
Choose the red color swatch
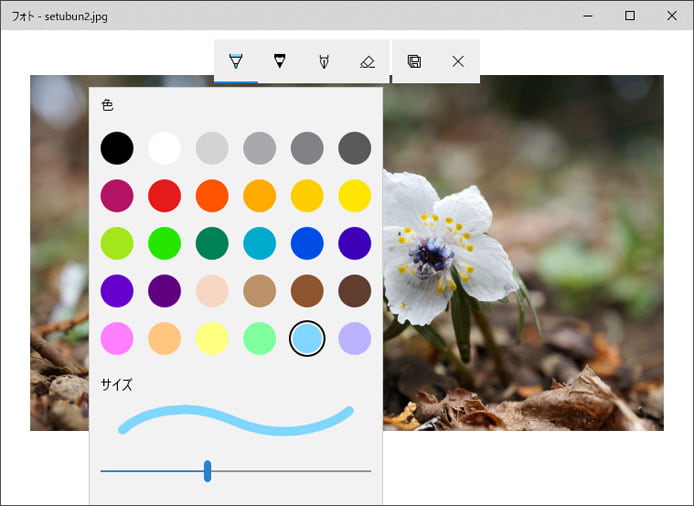click(x=165, y=196)
